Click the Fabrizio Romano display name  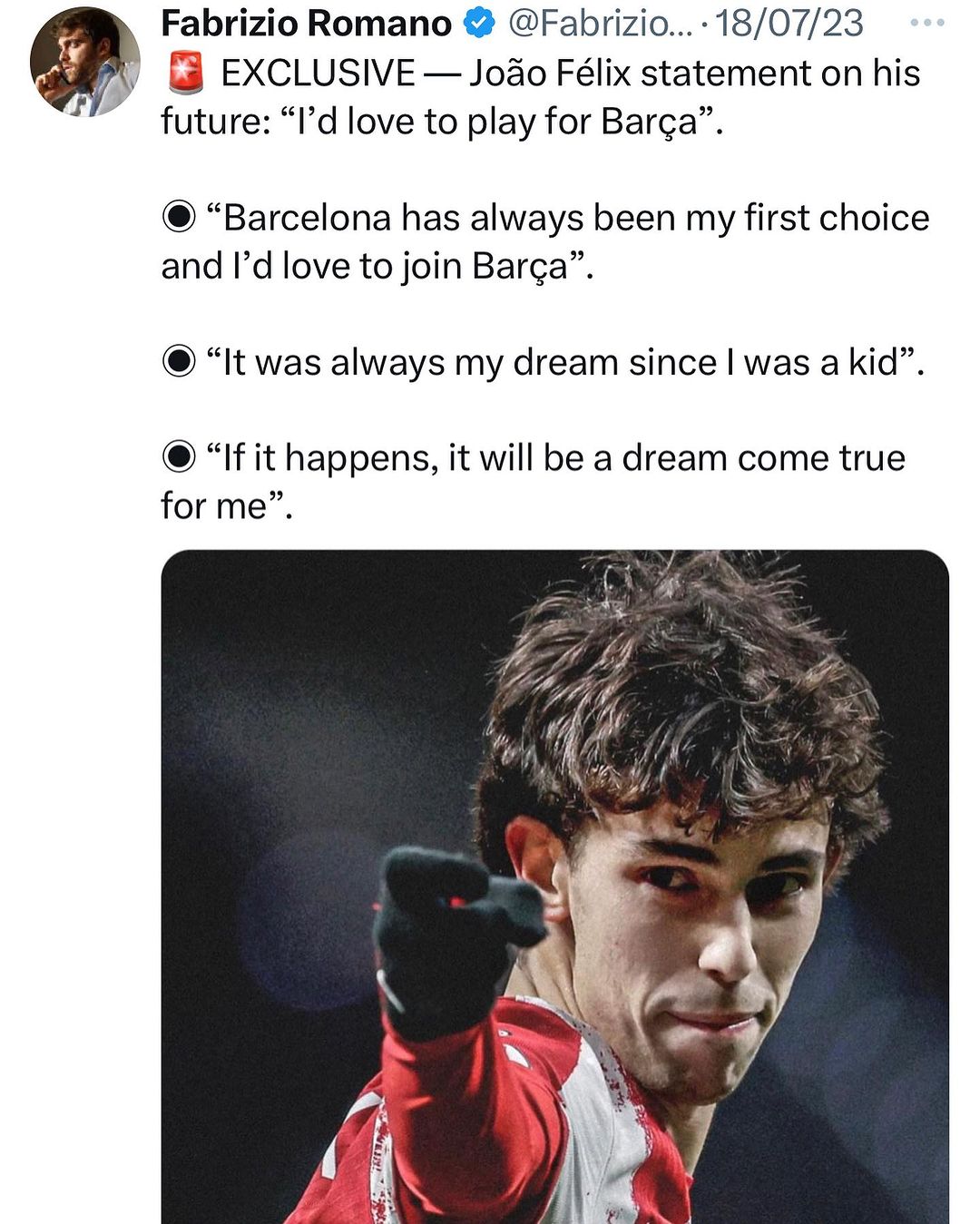tap(306, 24)
